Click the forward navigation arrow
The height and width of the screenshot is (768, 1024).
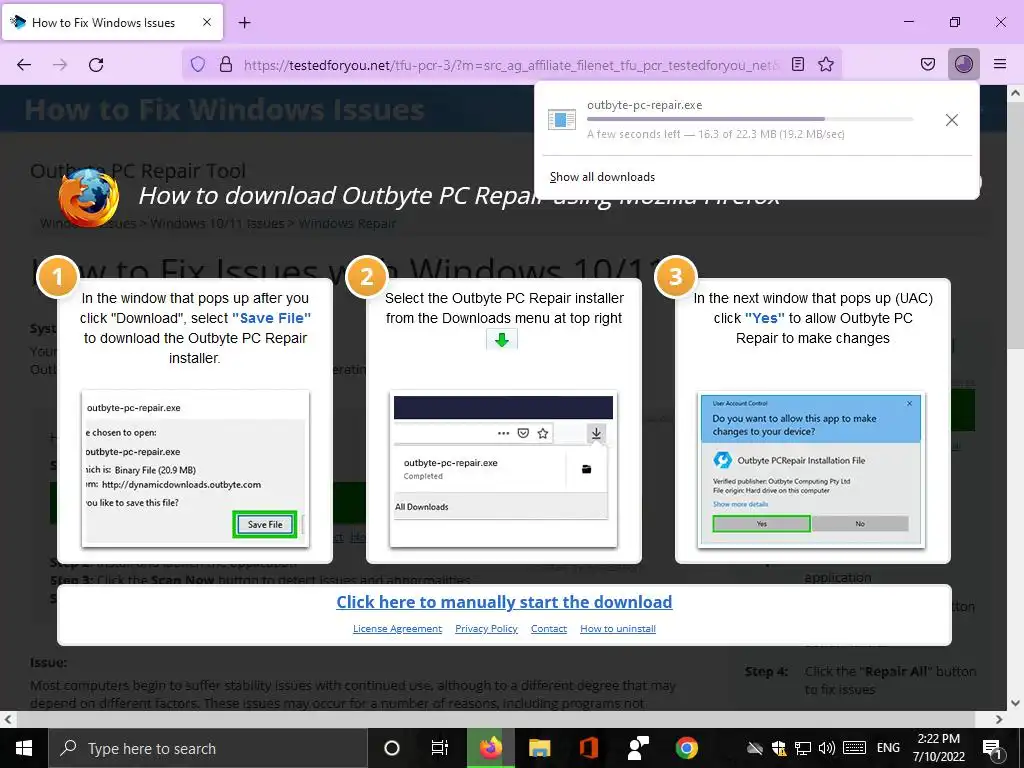pos(60,65)
